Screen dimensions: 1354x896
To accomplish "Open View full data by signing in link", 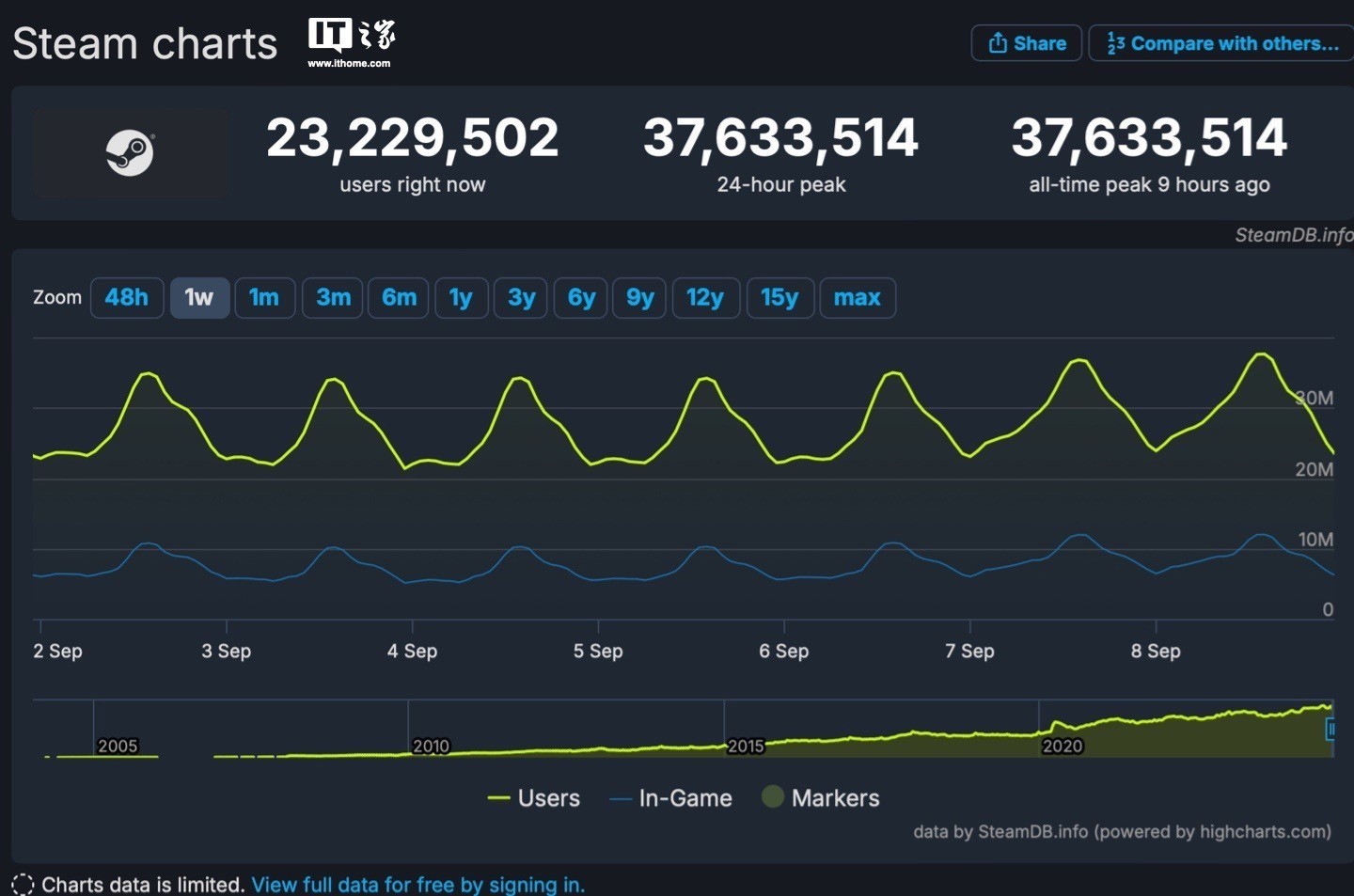I will pyautogui.click(x=417, y=885).
